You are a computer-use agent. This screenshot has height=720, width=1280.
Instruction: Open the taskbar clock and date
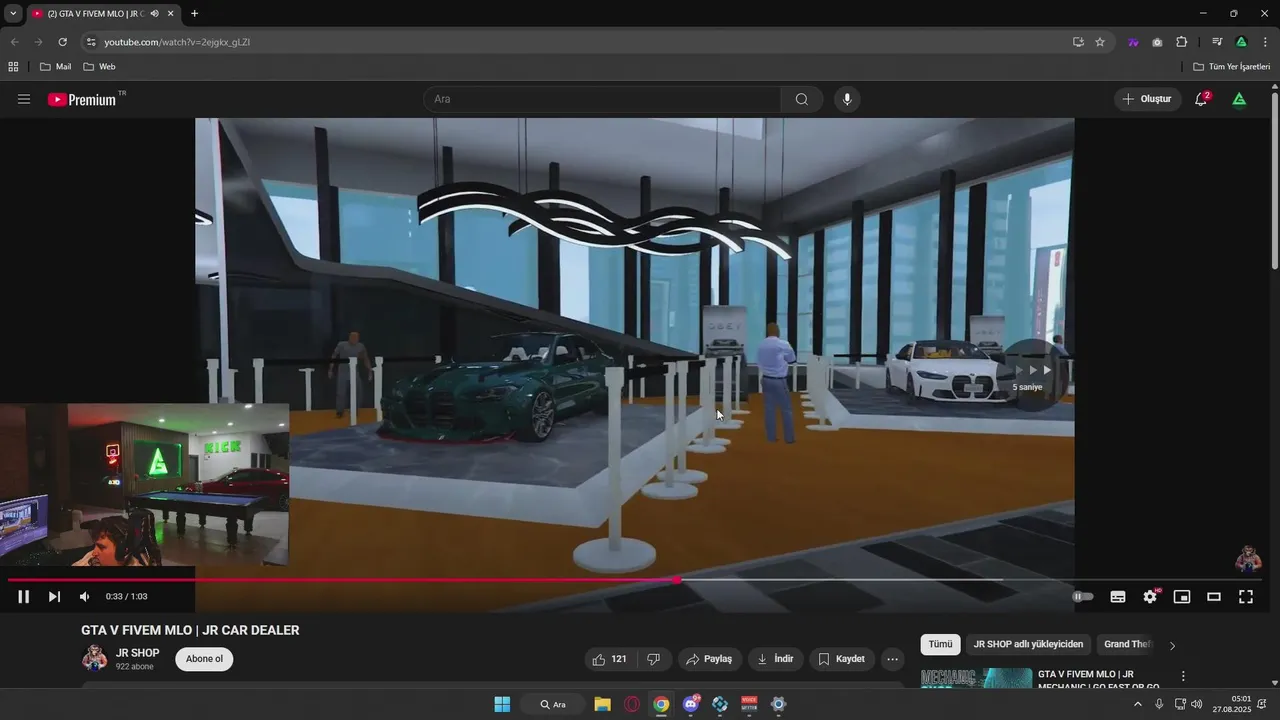click(x=1232, y=704)
